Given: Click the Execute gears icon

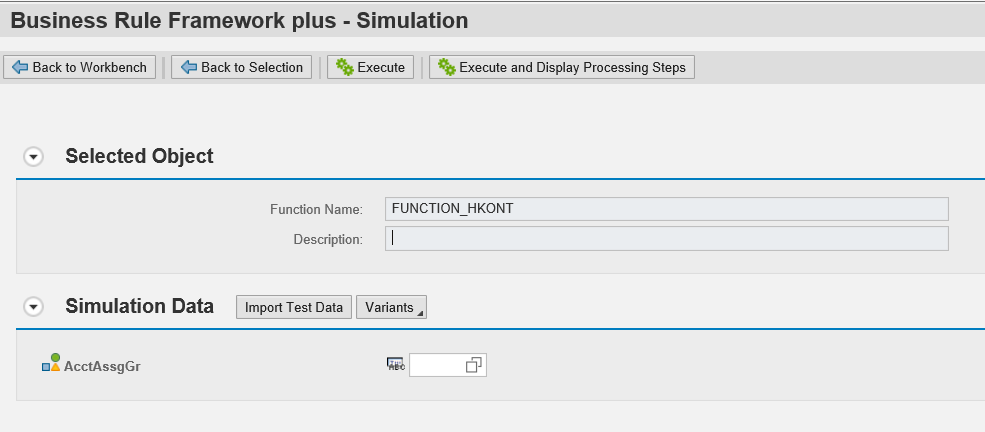Looking at the screenshot, I should (345, 67).
